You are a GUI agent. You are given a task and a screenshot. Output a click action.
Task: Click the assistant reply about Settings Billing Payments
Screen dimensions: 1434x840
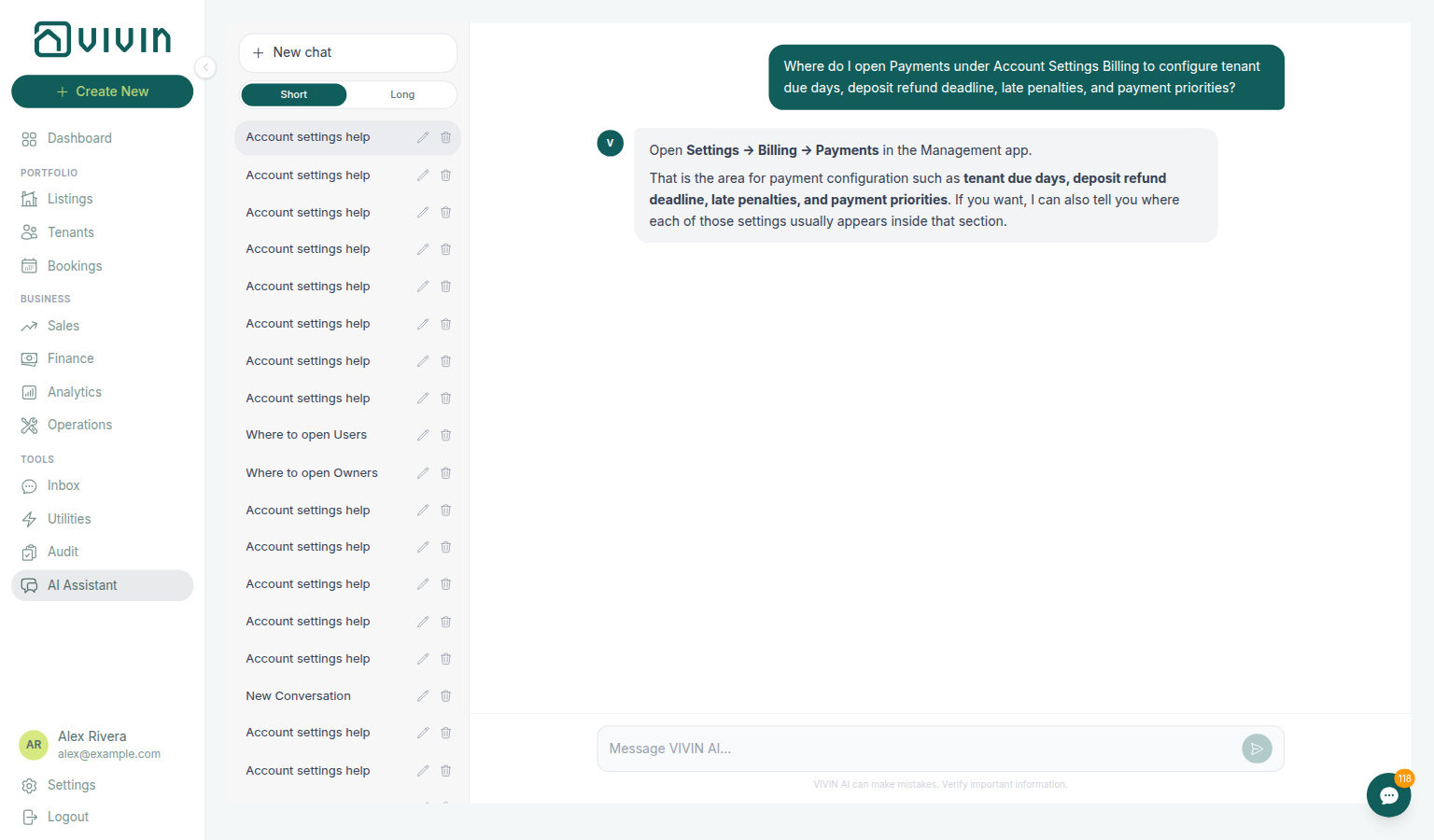926,186
